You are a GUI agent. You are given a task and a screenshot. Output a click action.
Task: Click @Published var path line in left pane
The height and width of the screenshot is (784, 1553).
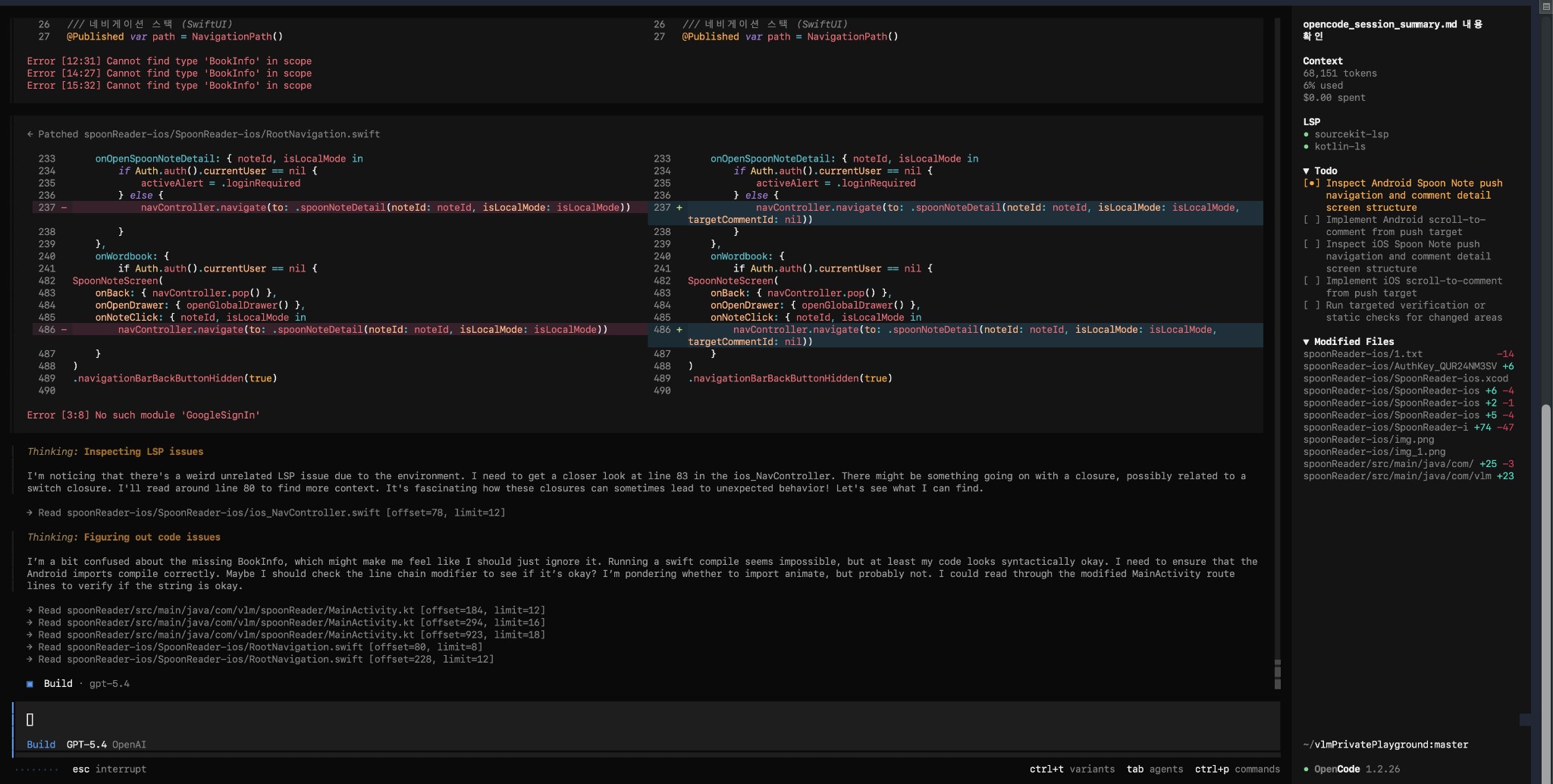click(x=174, y=36)
